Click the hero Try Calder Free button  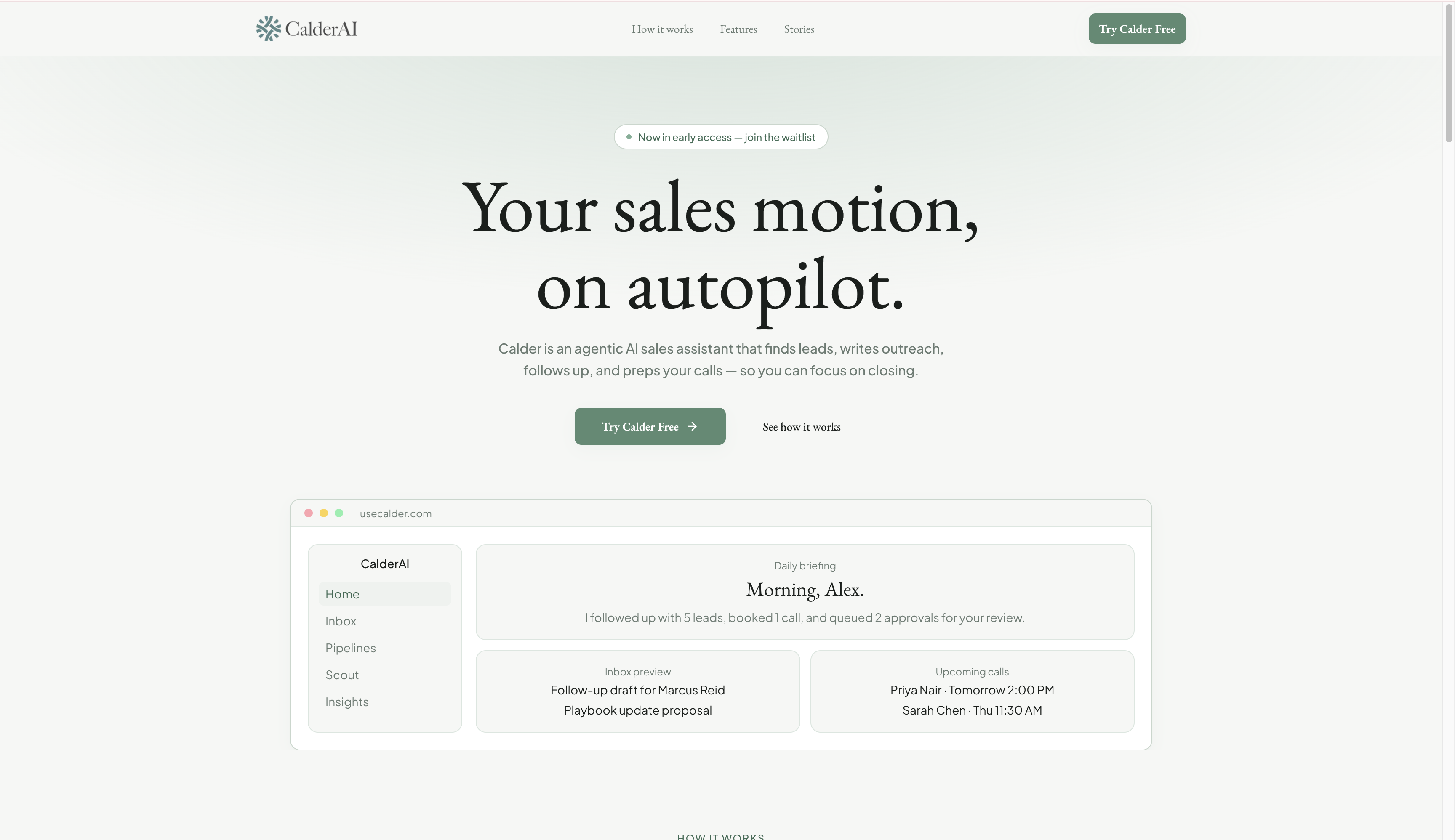(649, 426)
